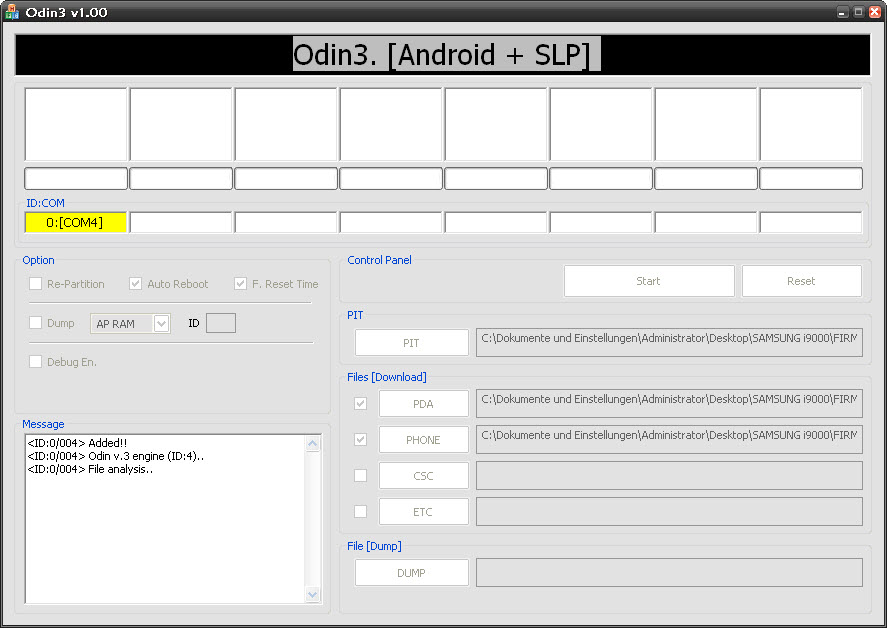The image size is (887, 628).
Task: Enable the Dump checkbox
Action: click(x=36, y=322)
